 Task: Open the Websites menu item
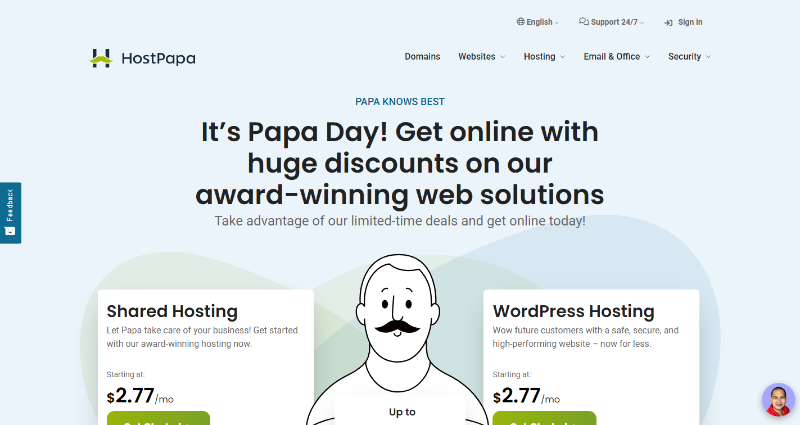tap(477, 57)
